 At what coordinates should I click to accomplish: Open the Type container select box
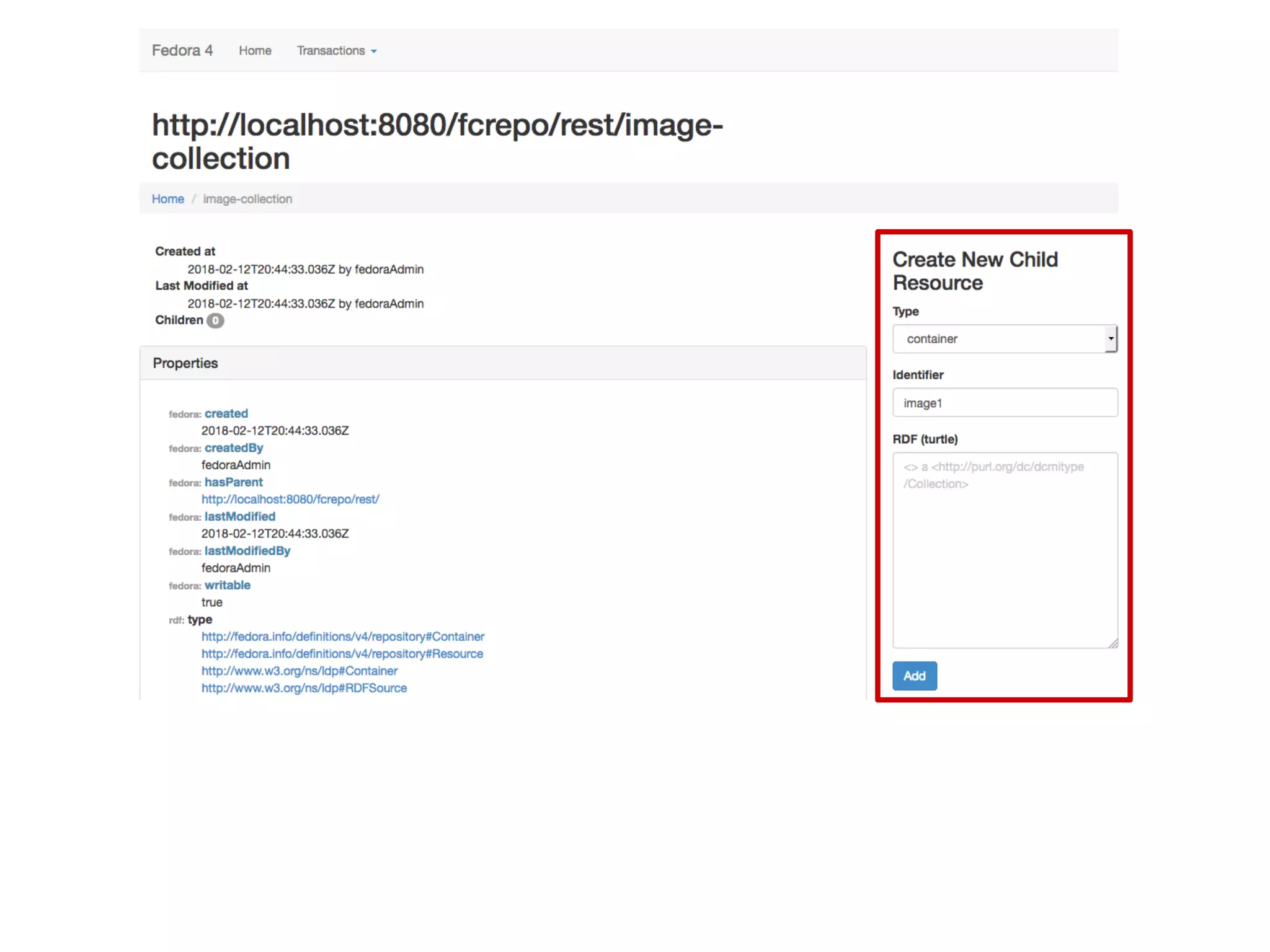[x=1000, y=339]
